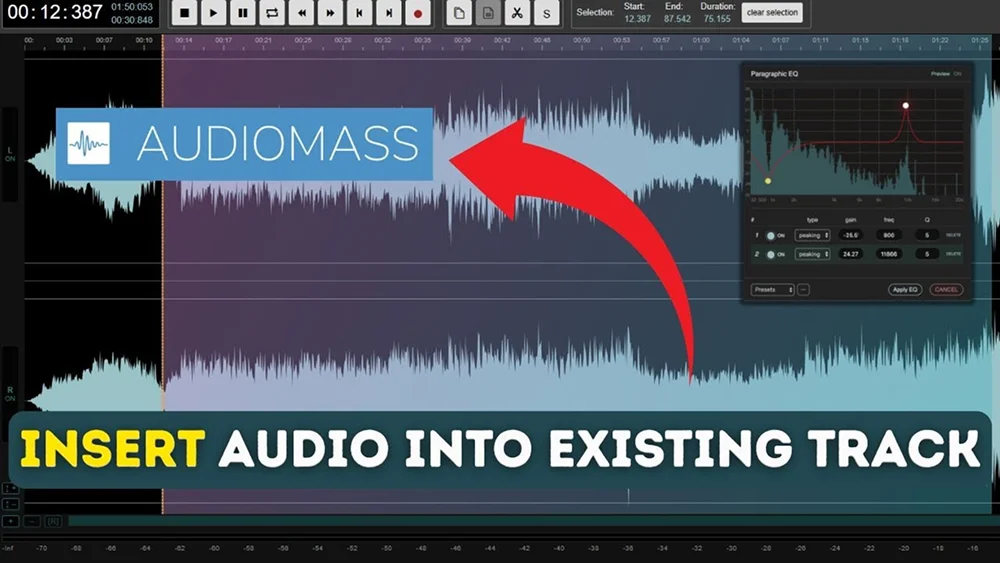Click the 00:03 mark on timeline ruler
The image size is (1000, 563).
pyautogui.click(x=64, y=40)
